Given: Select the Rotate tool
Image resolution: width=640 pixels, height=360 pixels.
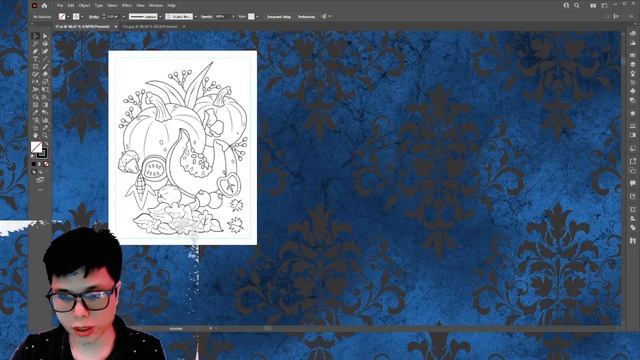Looking at the screenshot, I should coord(36,82).
